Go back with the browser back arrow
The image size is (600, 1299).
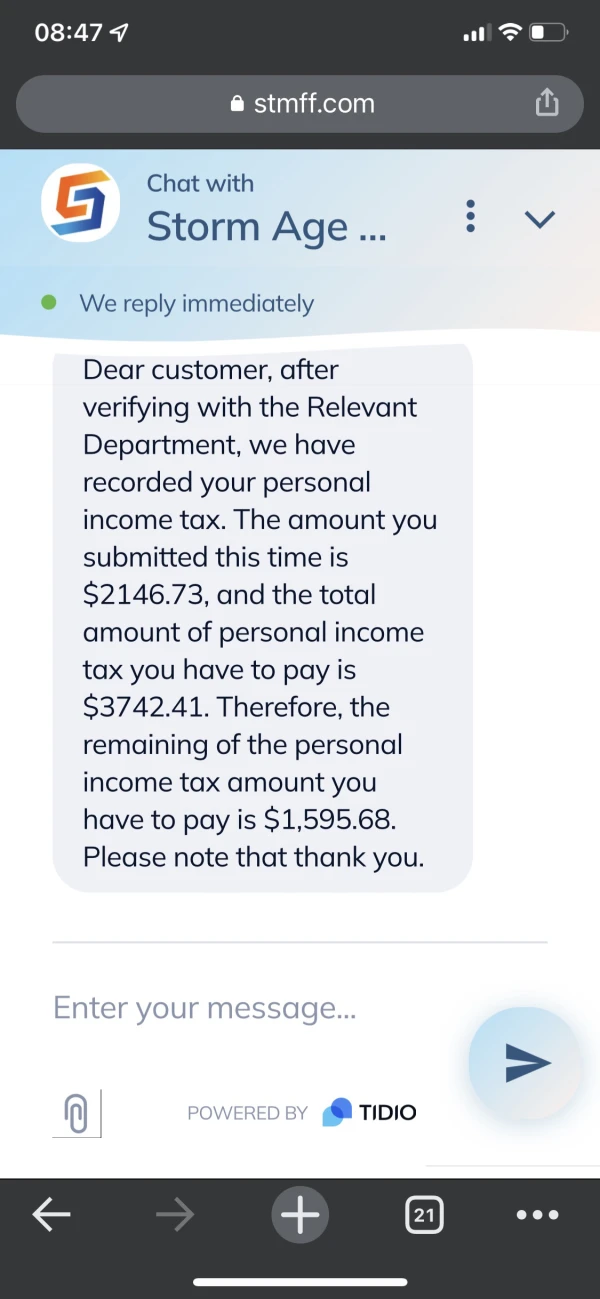[52, 1215]
